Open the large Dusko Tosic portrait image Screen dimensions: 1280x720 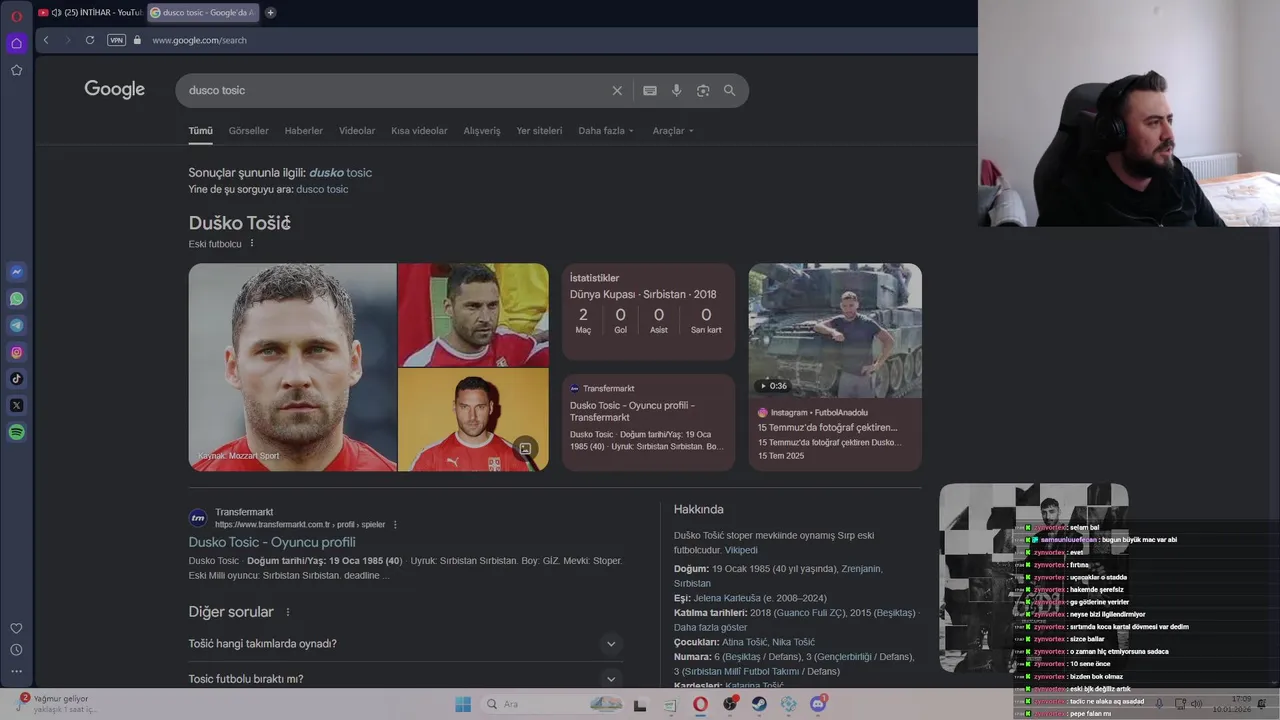click(x=292, y=367)
